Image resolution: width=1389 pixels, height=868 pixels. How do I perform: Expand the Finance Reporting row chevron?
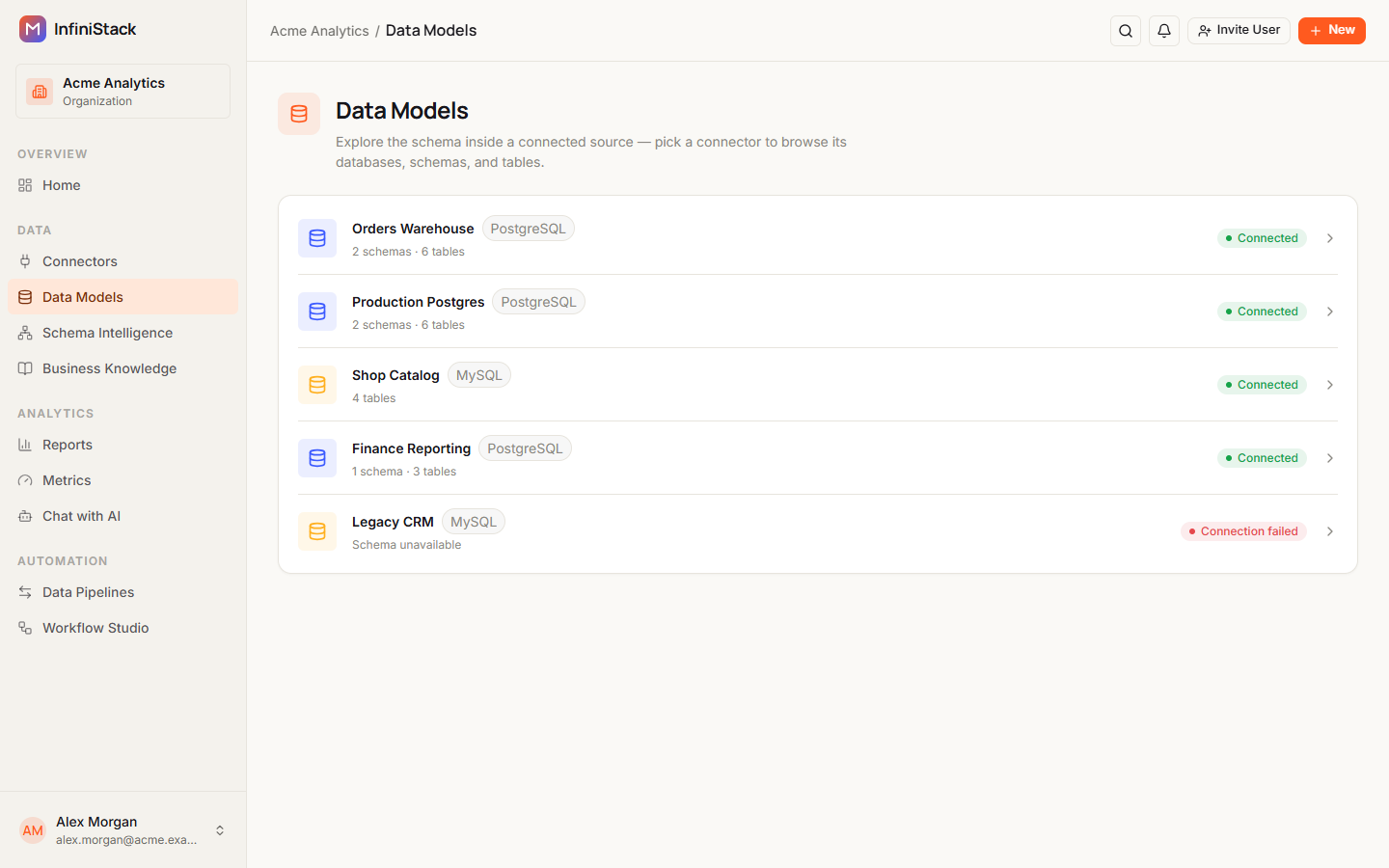coord(1330,458)
